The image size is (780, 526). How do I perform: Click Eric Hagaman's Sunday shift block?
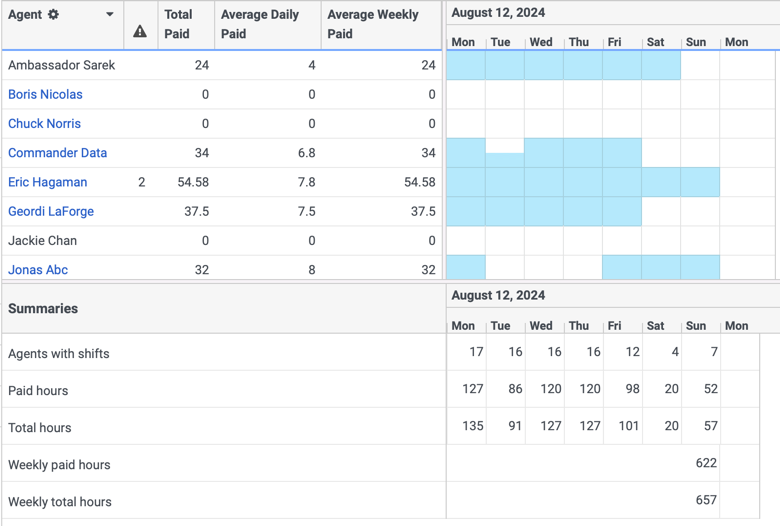(699, 182)
